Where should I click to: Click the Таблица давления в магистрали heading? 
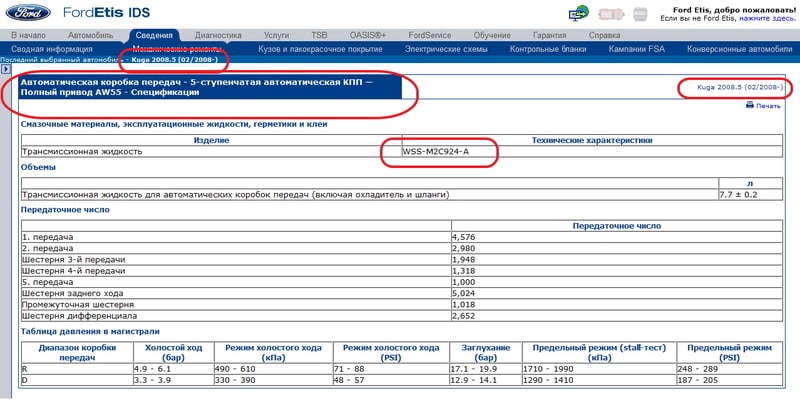click(x=90, y=332)
